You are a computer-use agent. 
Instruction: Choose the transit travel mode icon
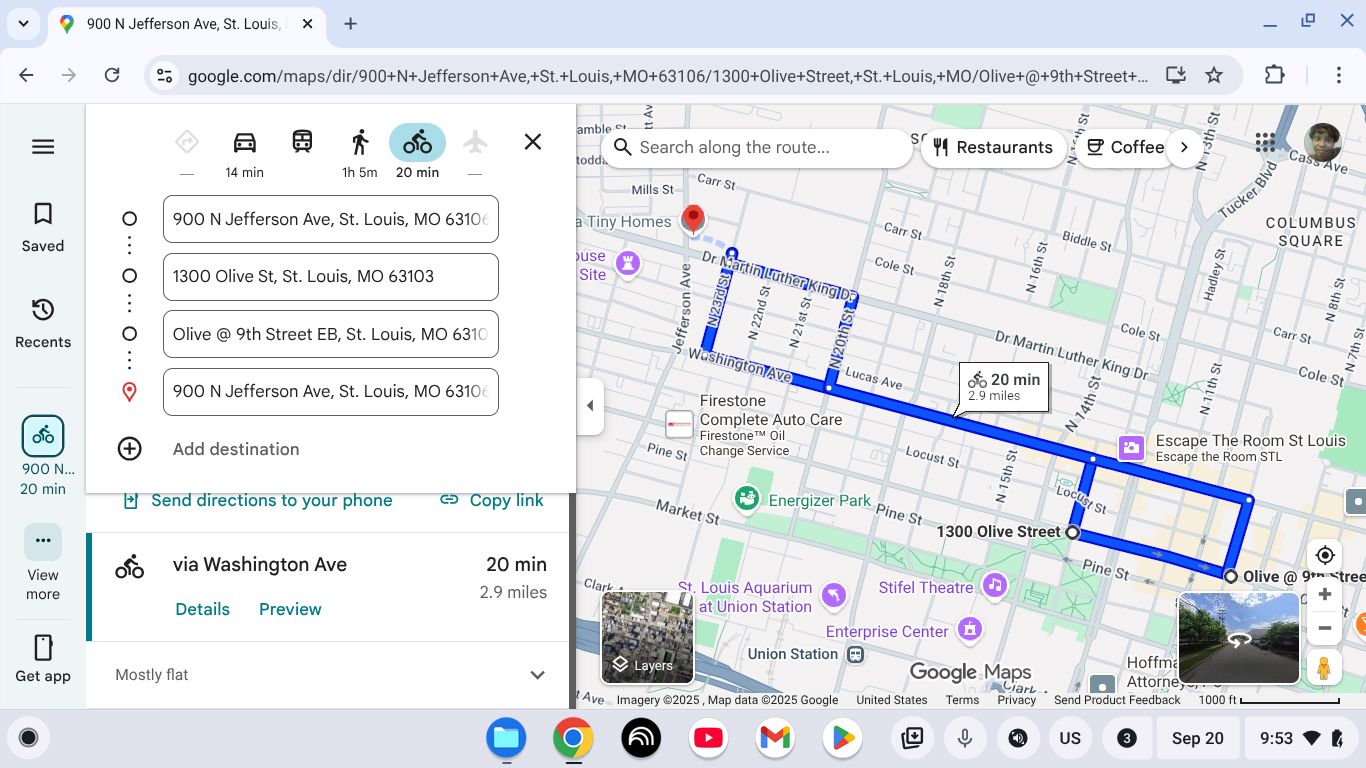pos(302,142)
